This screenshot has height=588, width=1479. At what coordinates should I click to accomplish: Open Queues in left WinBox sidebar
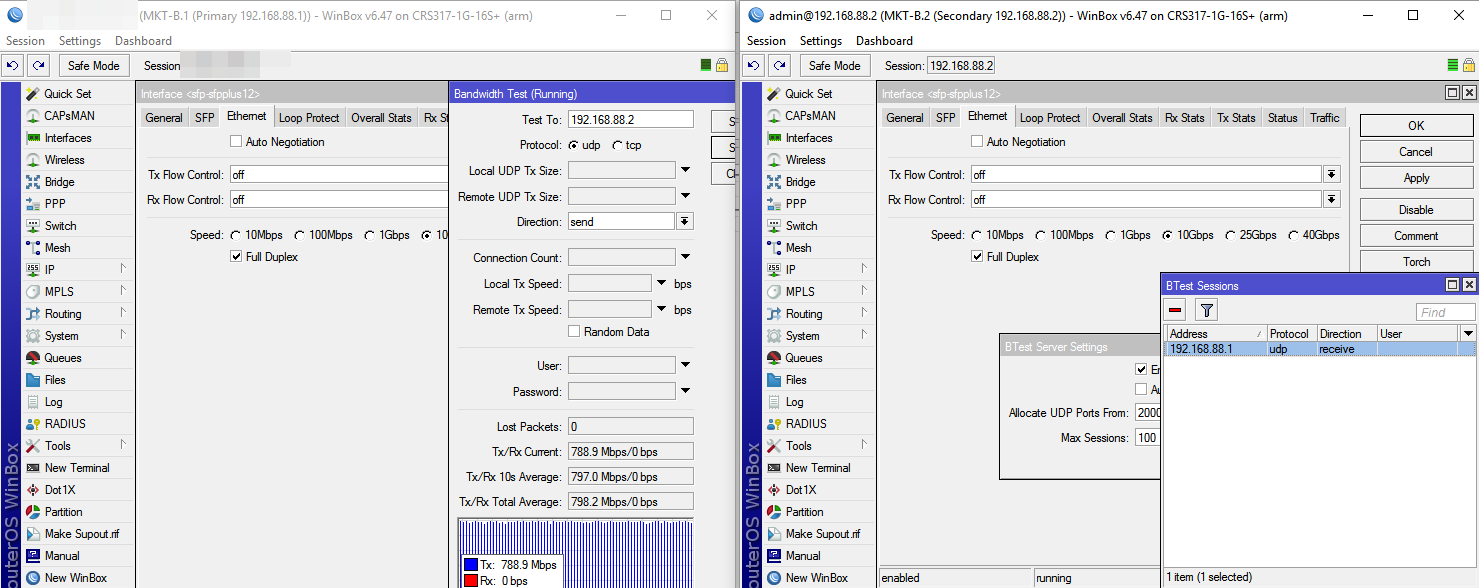pyautogui.click(x=62, y=358)
